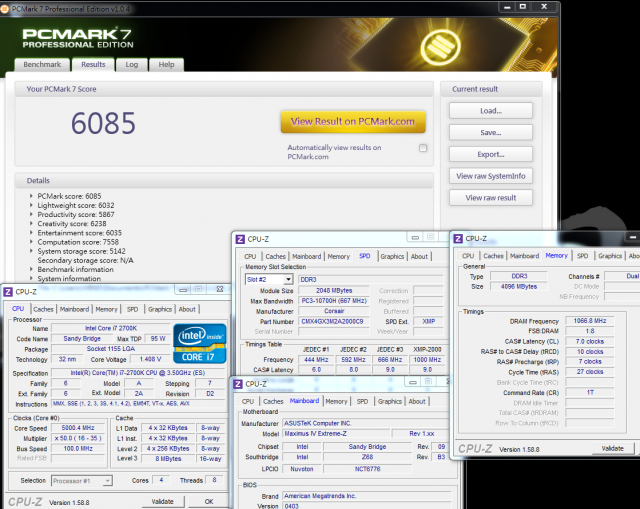Viewport: 640px width, 509px height.
Task: Click the Save... button
Action: (491, 133)
